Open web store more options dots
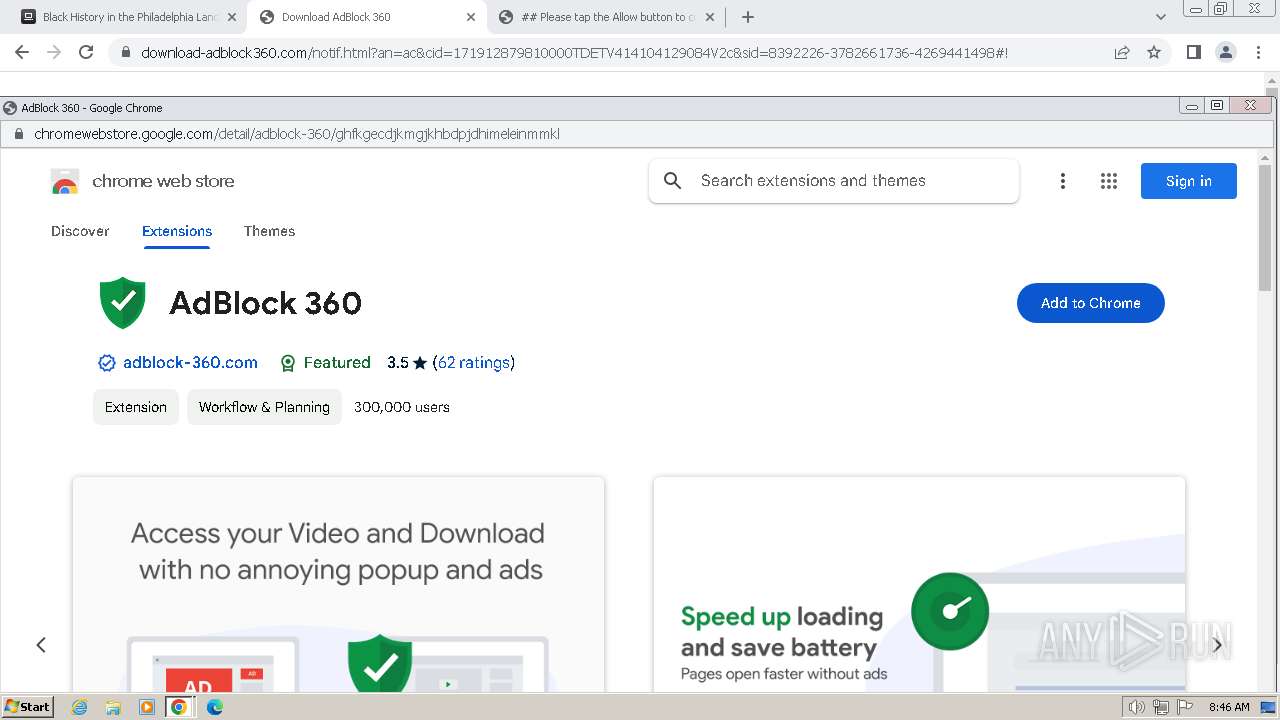 point(1063,181)
